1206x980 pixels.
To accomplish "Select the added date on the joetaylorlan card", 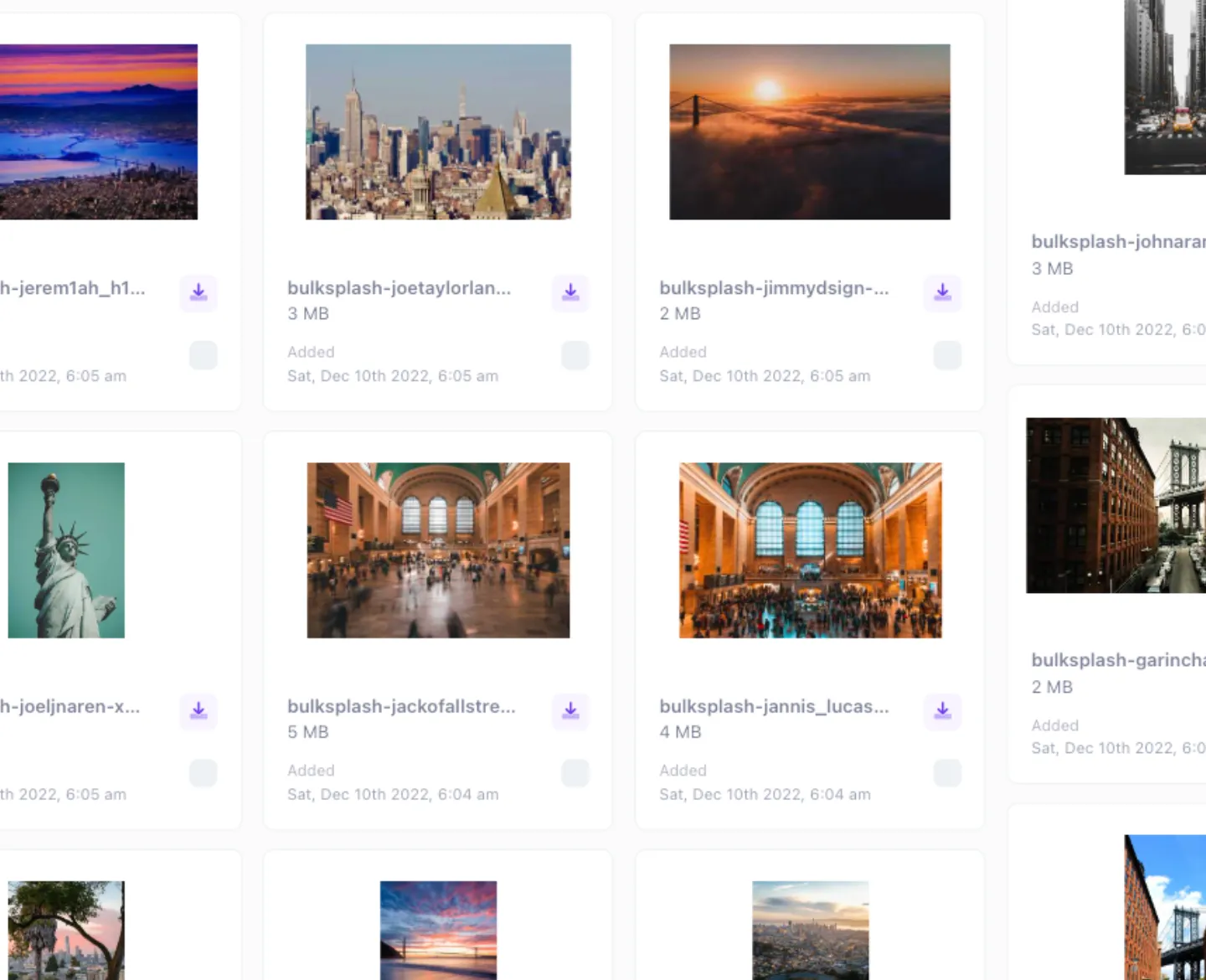I will (393, 376).
